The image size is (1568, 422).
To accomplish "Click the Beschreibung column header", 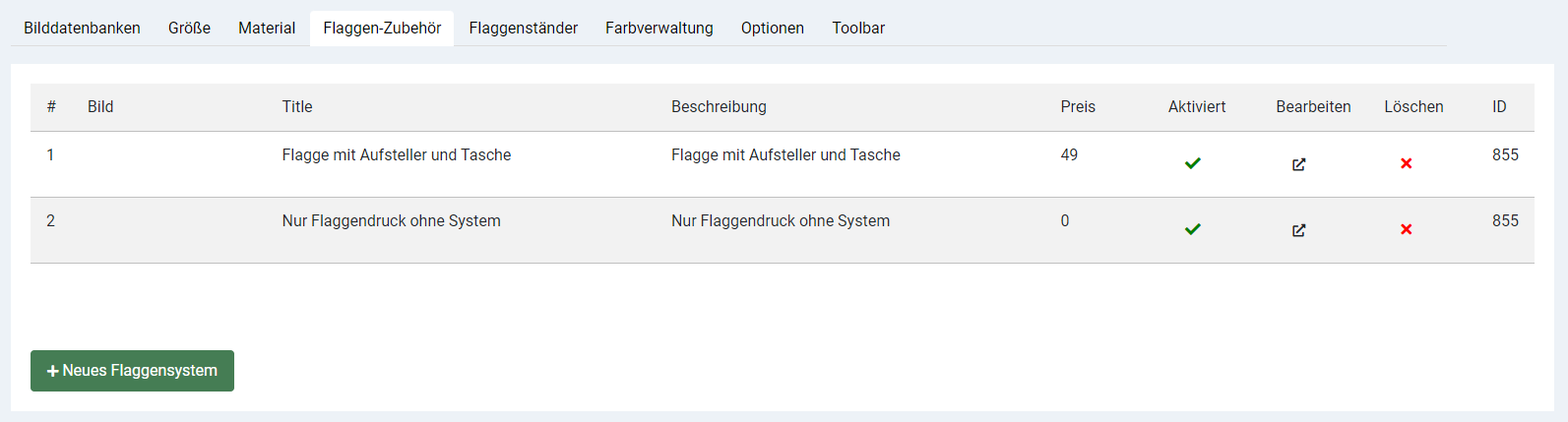I will pyautogui.click(x=719, y=107).
